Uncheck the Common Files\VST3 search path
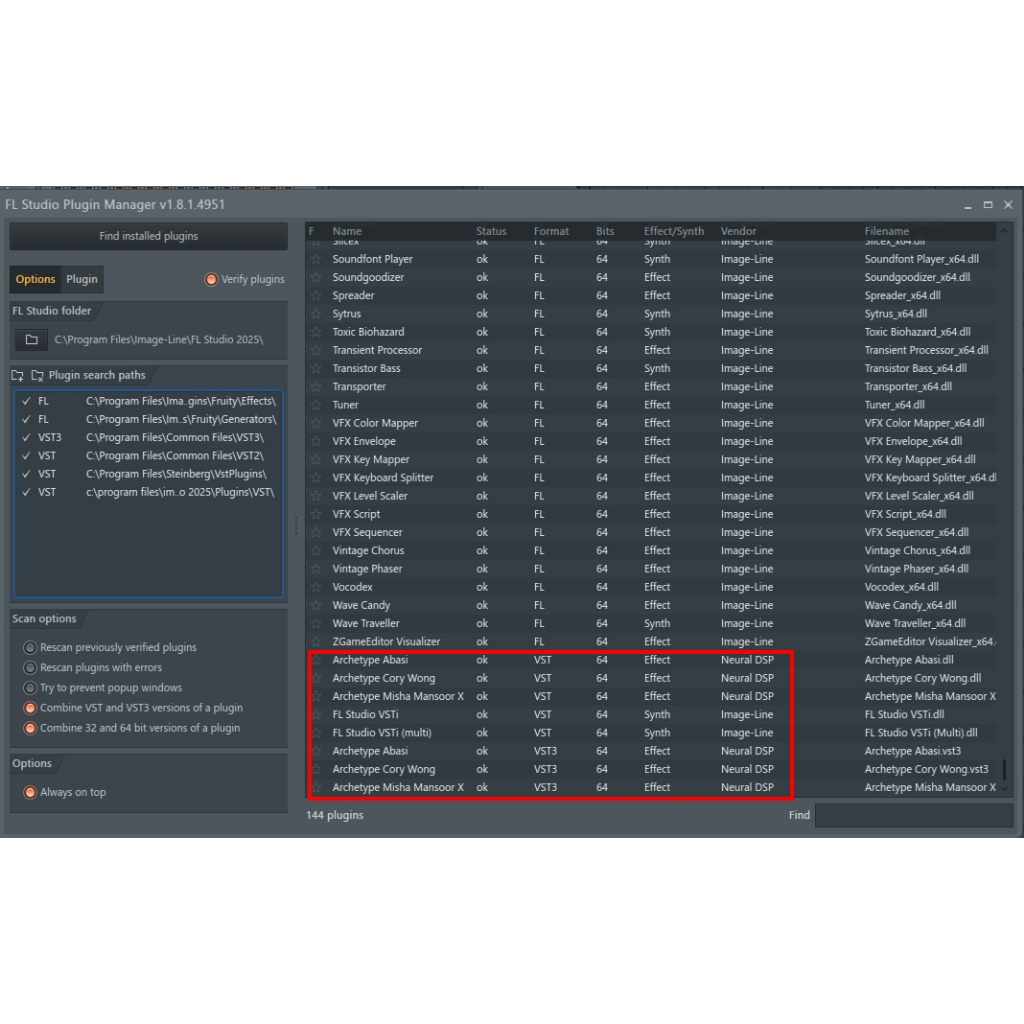 point(26,438)
